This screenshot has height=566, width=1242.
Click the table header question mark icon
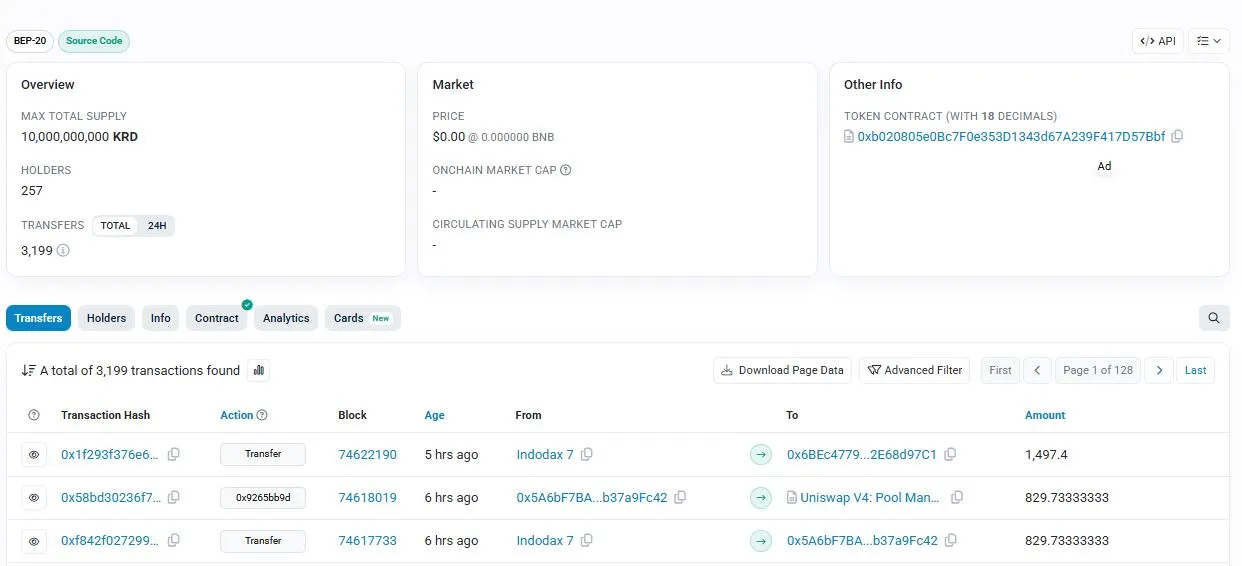tap(34, 415)
